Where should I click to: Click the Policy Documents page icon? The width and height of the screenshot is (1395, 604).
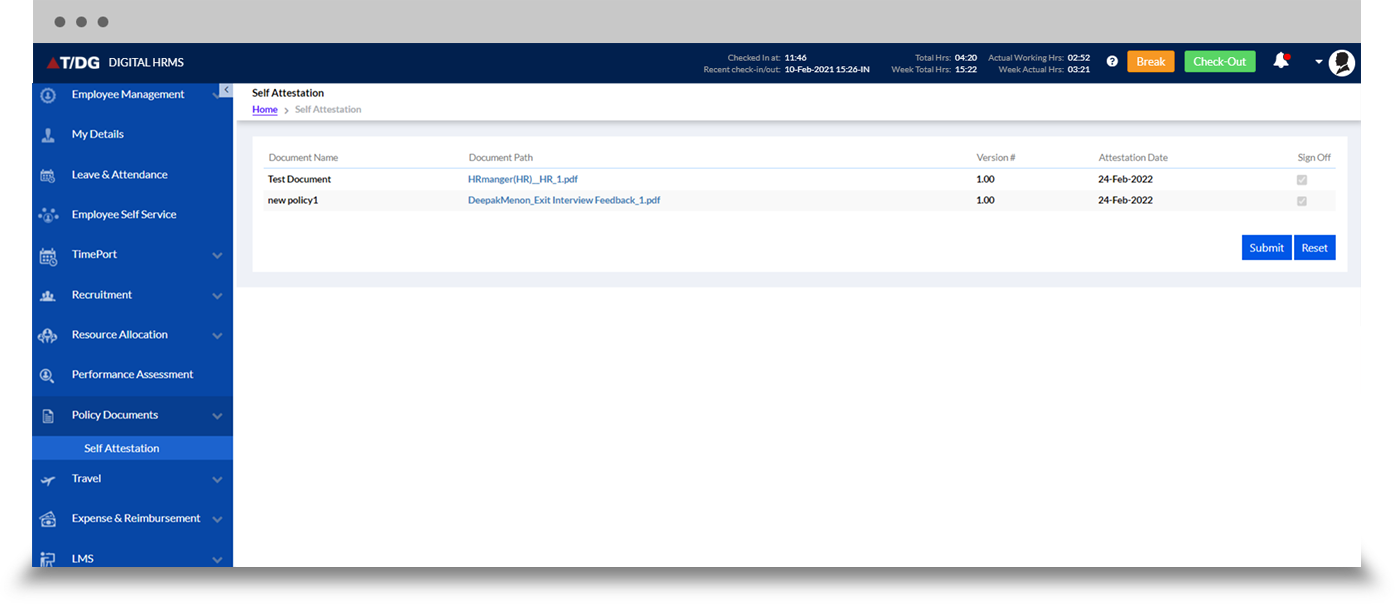[x=47, y=416]
